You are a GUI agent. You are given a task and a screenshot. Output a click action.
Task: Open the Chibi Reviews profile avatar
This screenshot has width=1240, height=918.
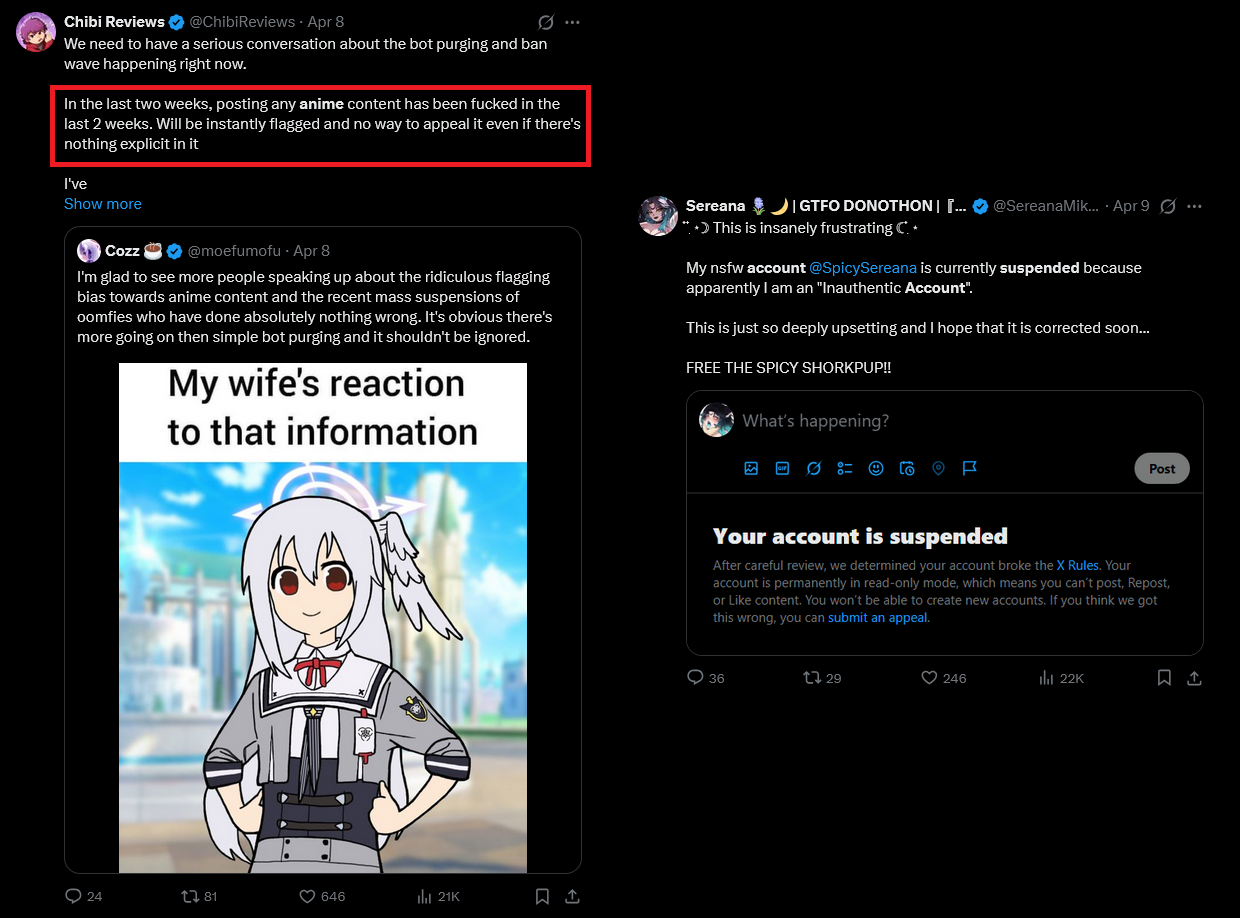tap(36, 32)
